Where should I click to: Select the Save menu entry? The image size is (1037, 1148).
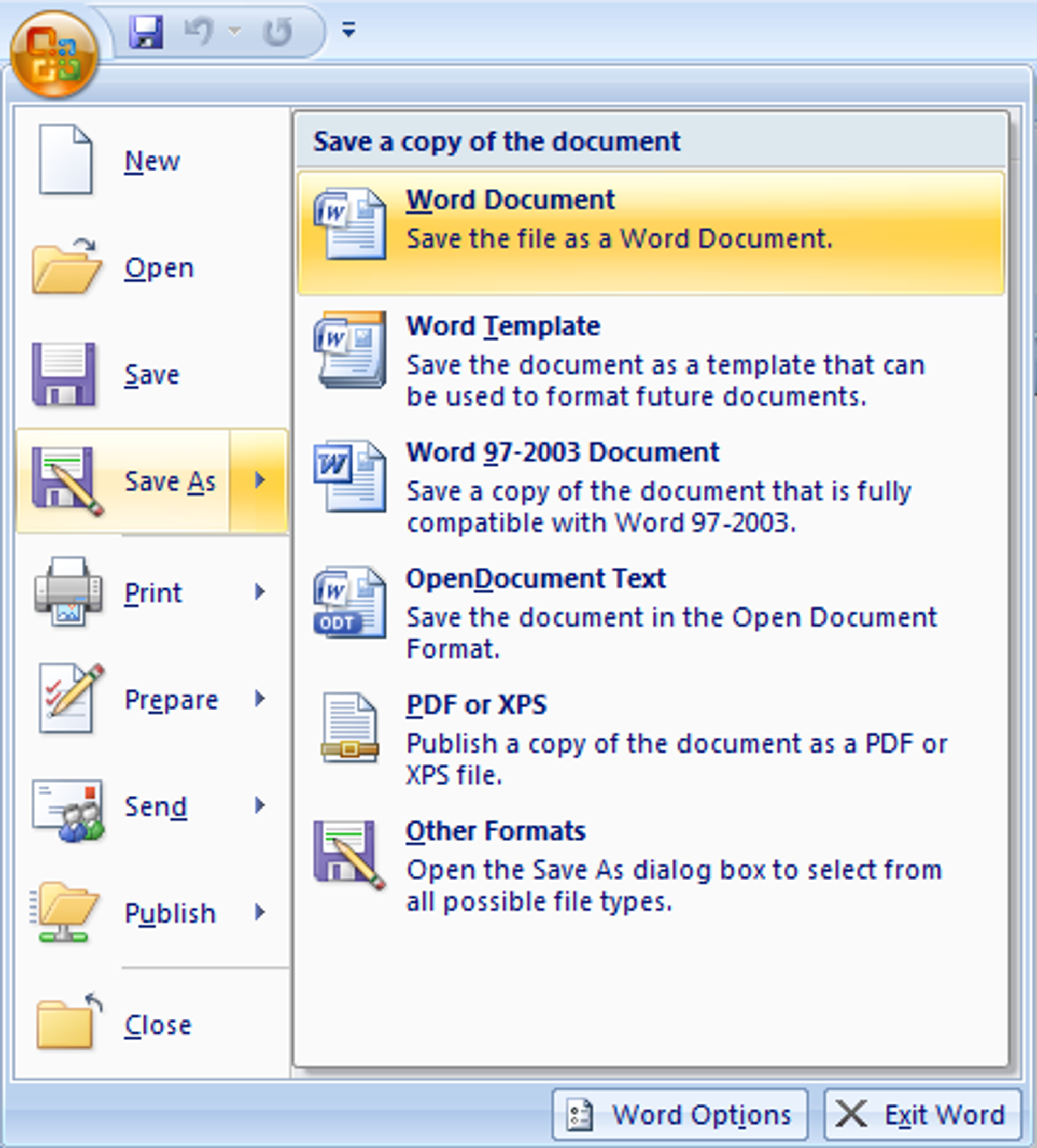point(153,374)
